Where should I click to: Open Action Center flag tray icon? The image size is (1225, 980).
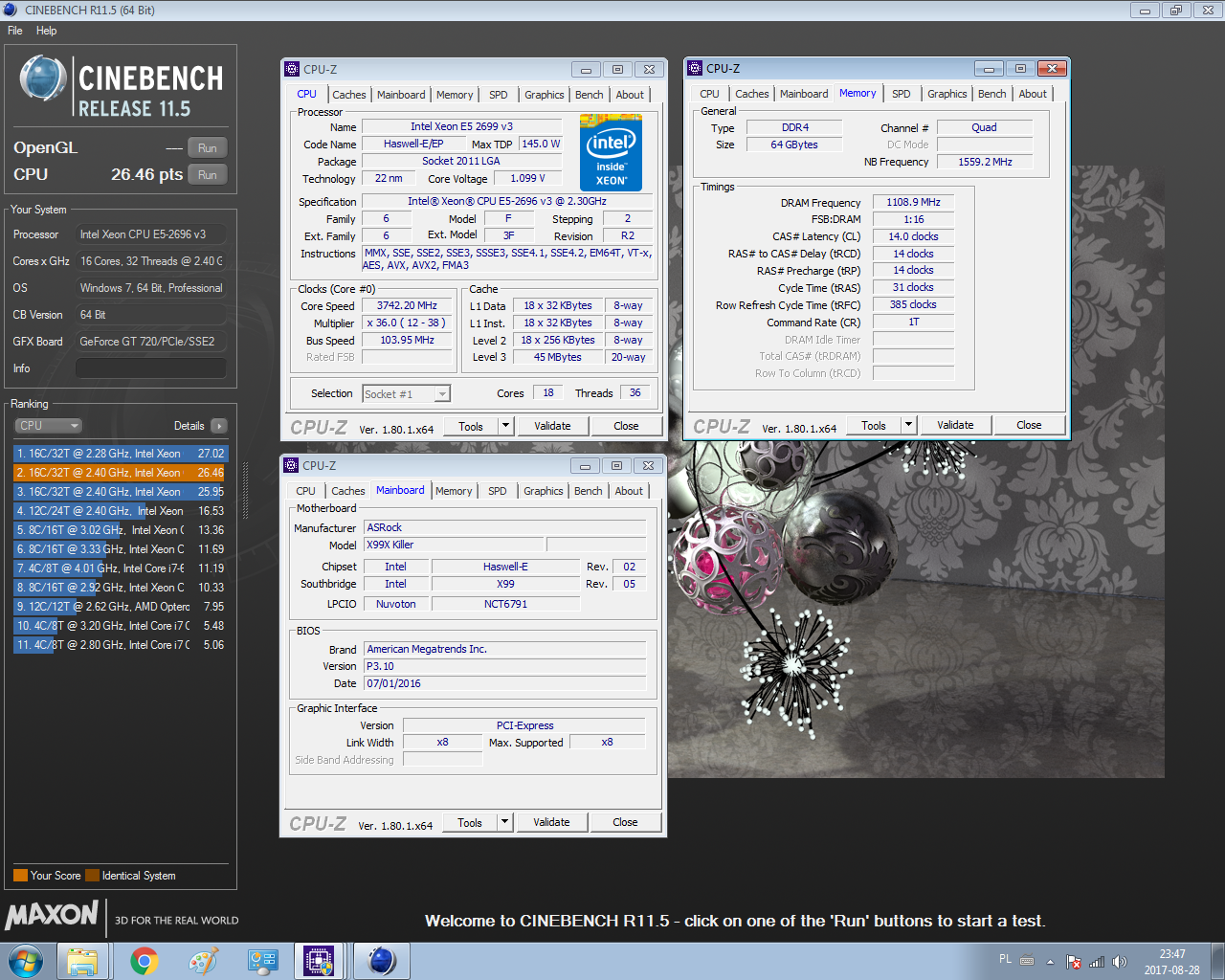tap(1074, 962)
